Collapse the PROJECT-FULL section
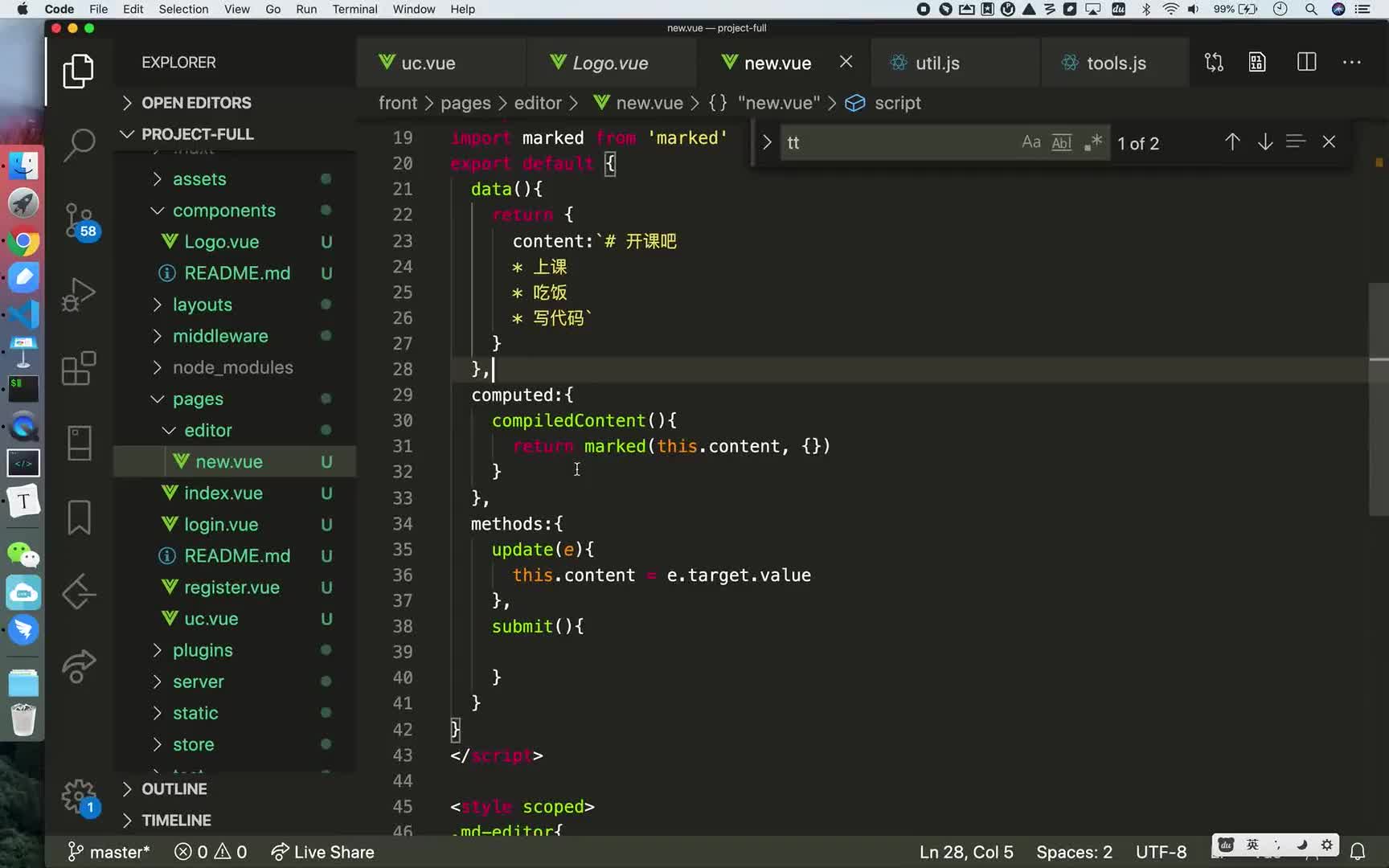The width and height of the screenshot is (1389, 868). tap(197, 134)
